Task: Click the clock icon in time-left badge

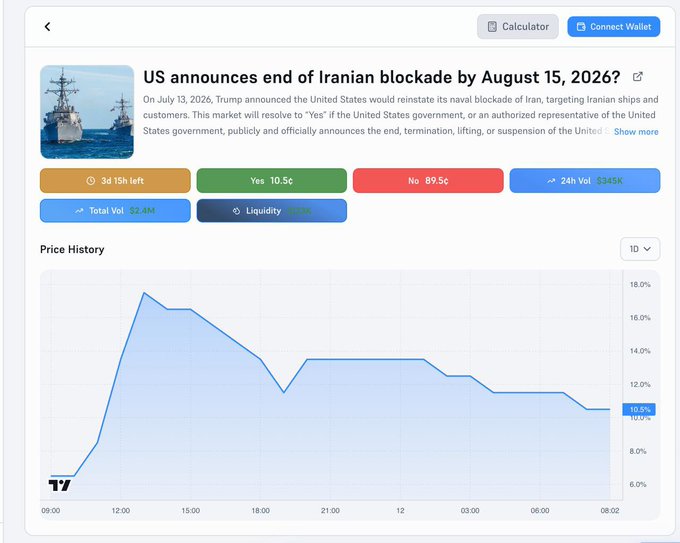Action: point(91,181)
